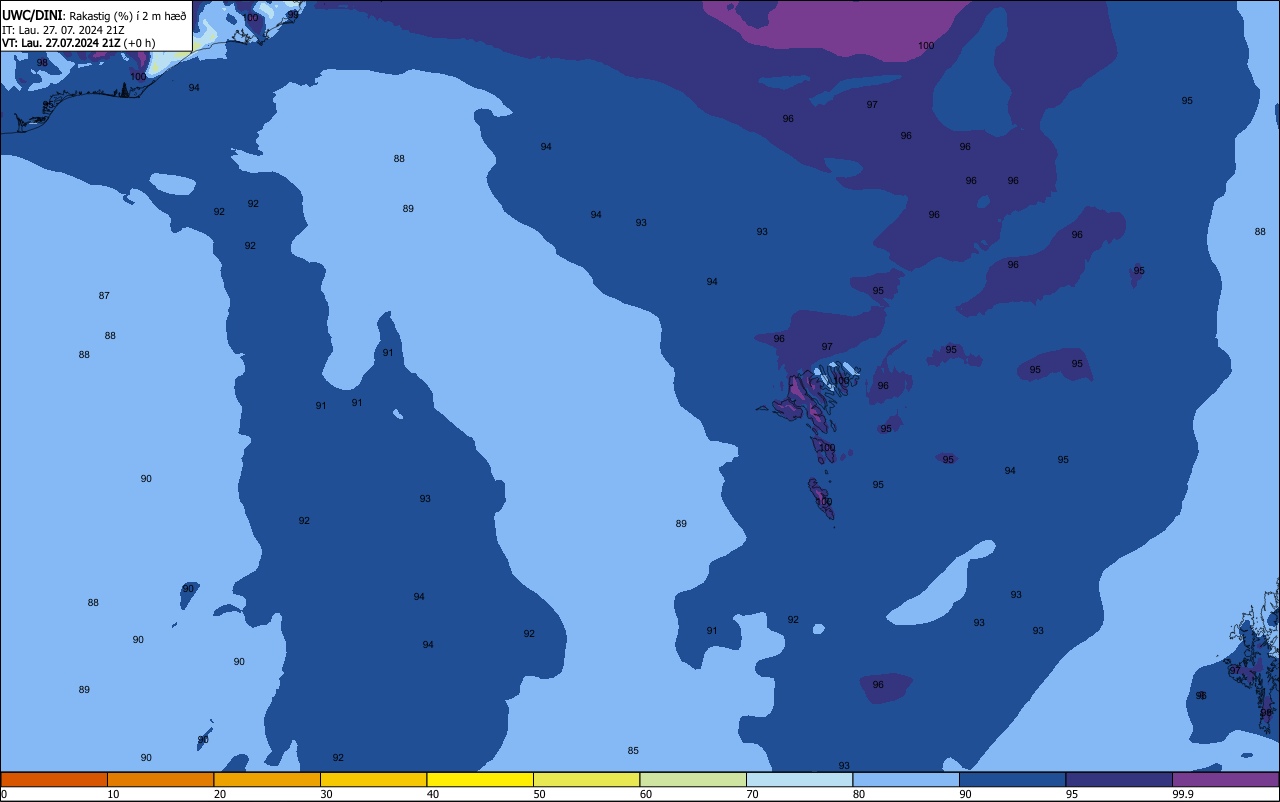1280x802 pixels.
Task: Select the bright yellow 40–50 legend band
Action: point(480,779)
